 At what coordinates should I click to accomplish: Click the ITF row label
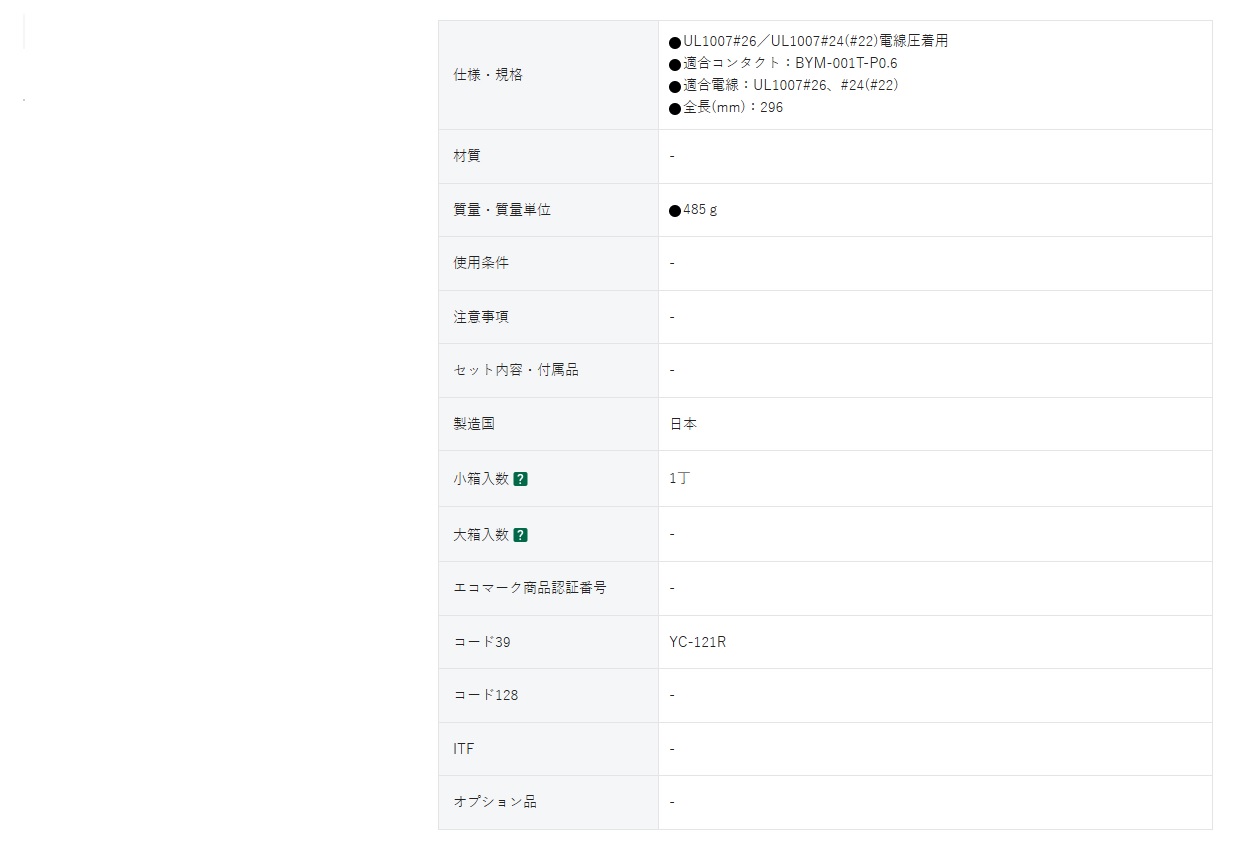click(464, 749)
